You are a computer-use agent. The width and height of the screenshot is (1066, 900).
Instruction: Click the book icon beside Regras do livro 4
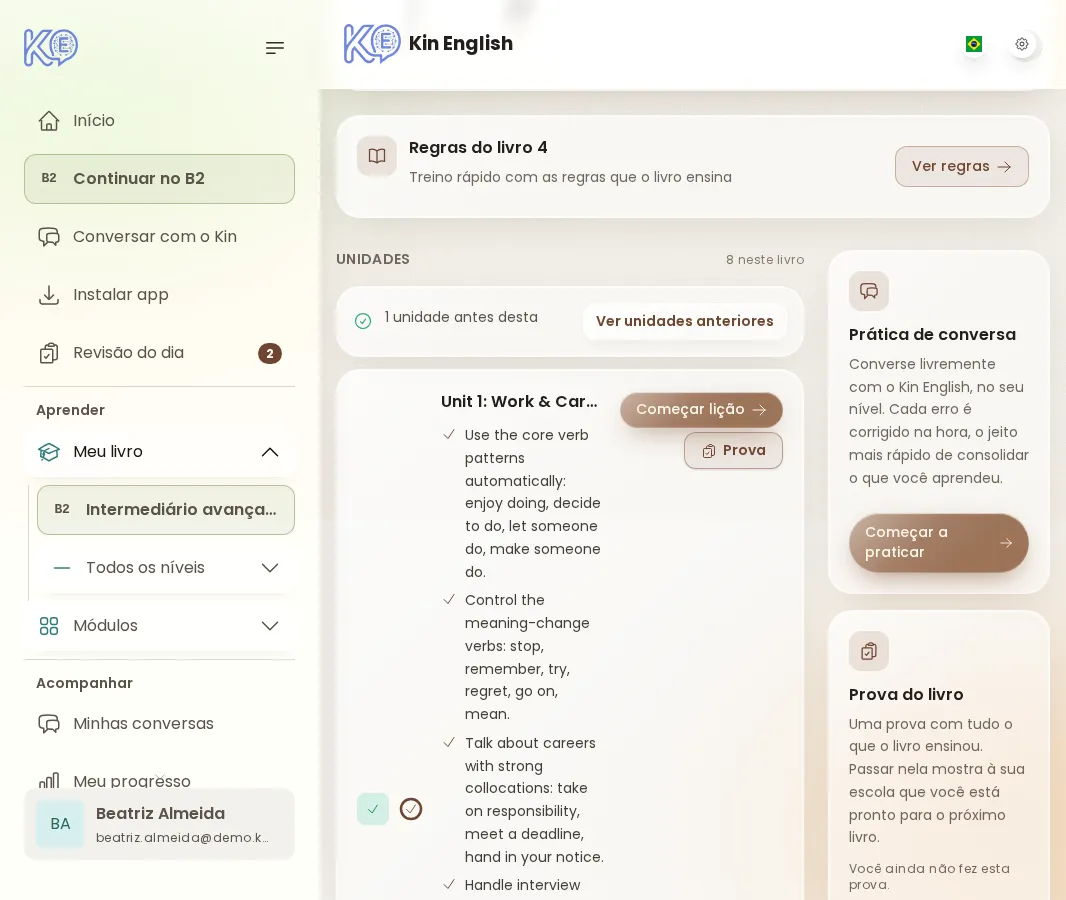coord(377,156)
